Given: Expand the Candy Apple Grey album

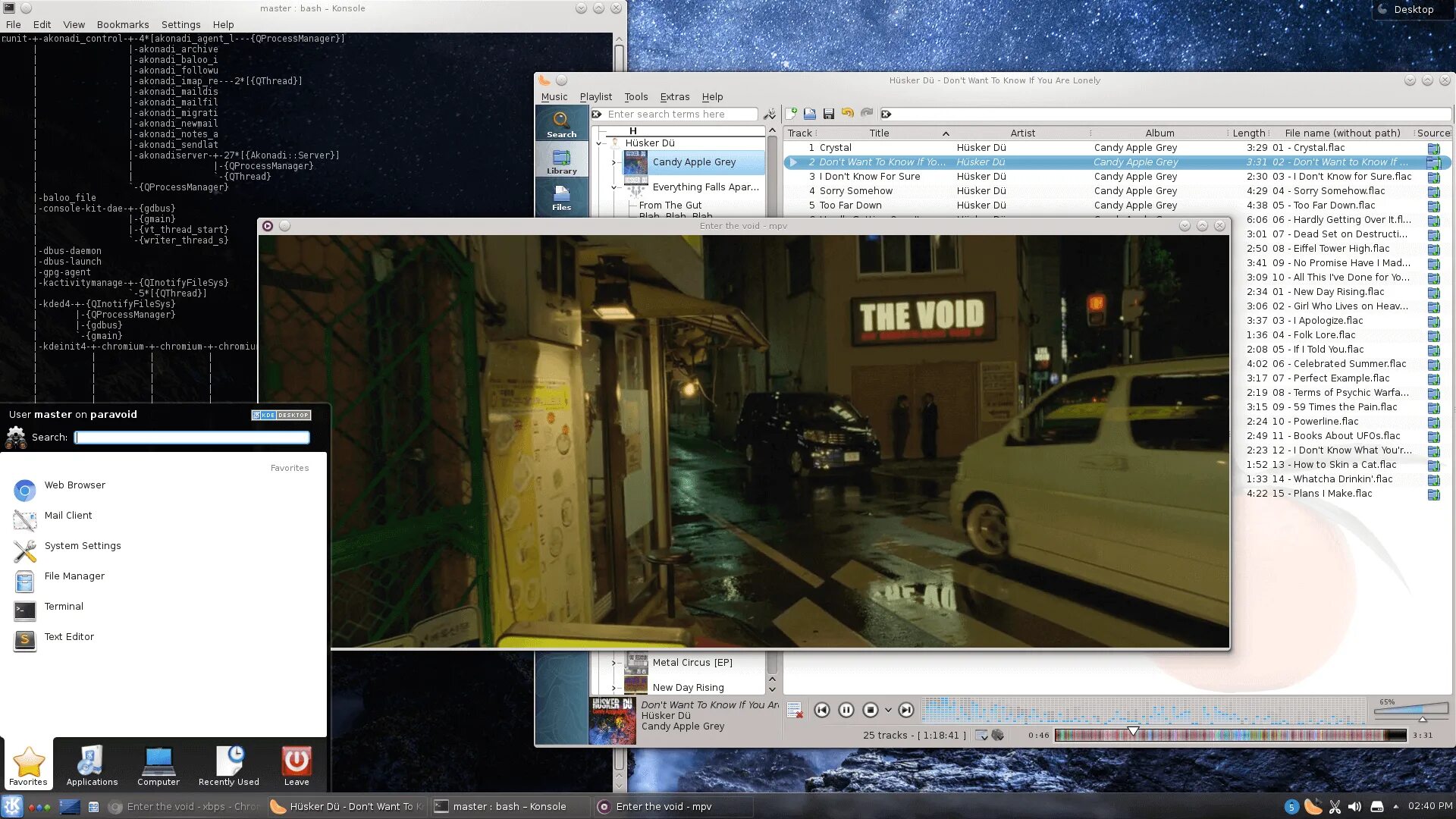Looking at the screenshot, I should pyautogui.click(x=614, y=162).
